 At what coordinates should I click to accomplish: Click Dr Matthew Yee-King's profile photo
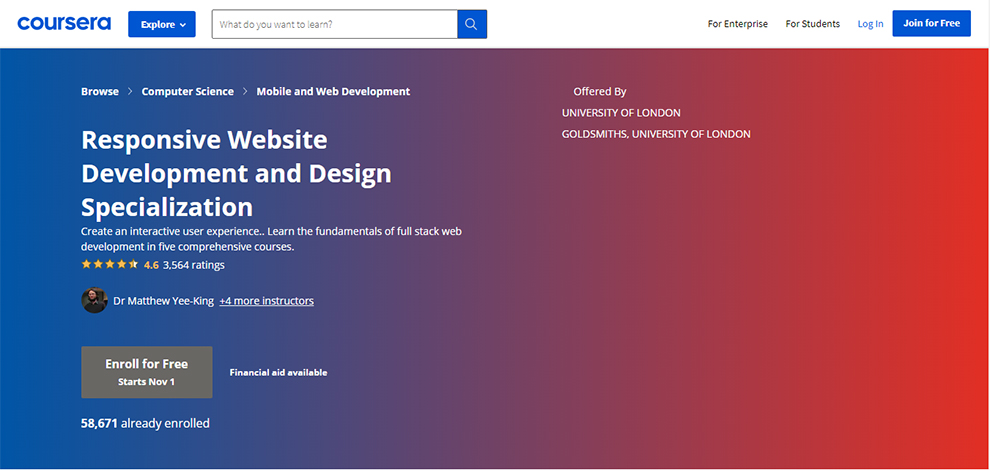point(94,301)
